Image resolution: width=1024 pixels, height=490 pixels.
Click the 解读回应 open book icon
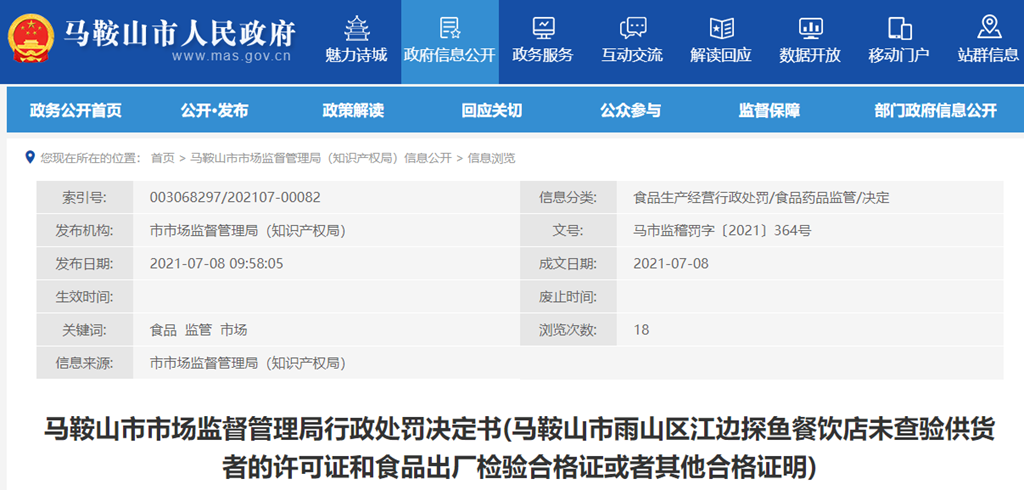pyautogui.click(x=721, y=27)
